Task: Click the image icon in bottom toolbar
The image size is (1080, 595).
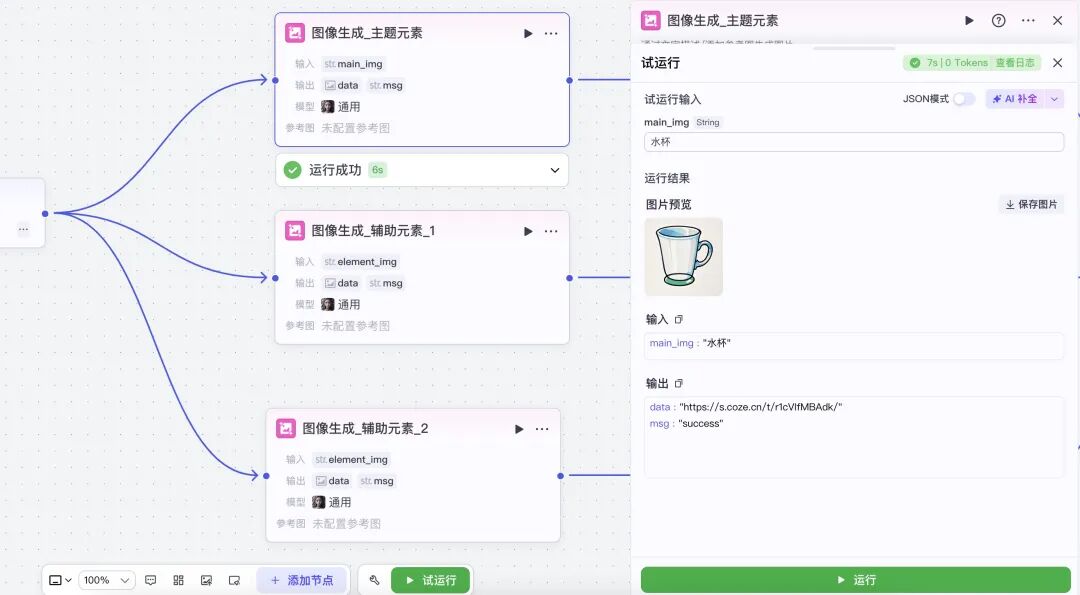Action: pos(206,581)
